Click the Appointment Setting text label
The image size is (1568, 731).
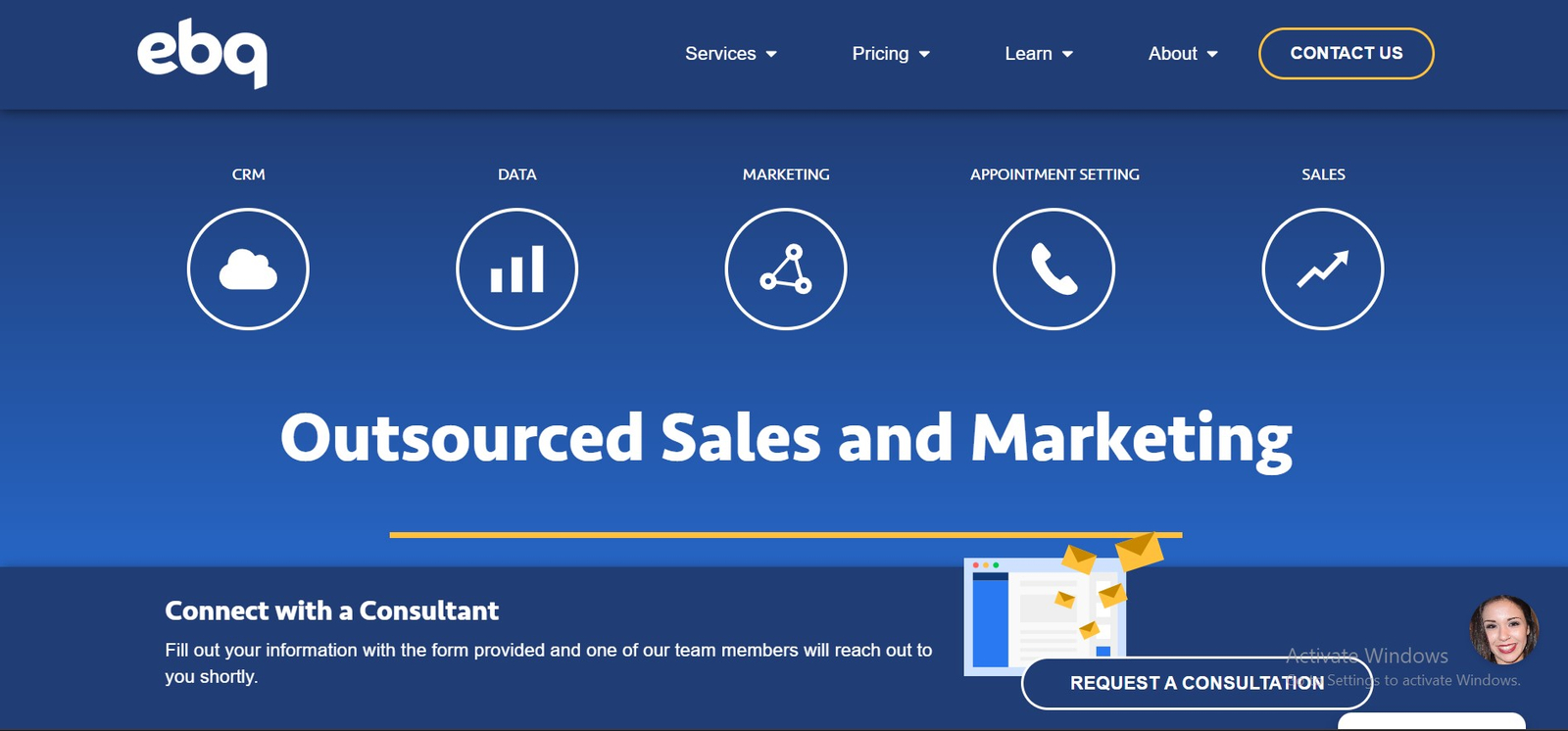[1054, 174]
